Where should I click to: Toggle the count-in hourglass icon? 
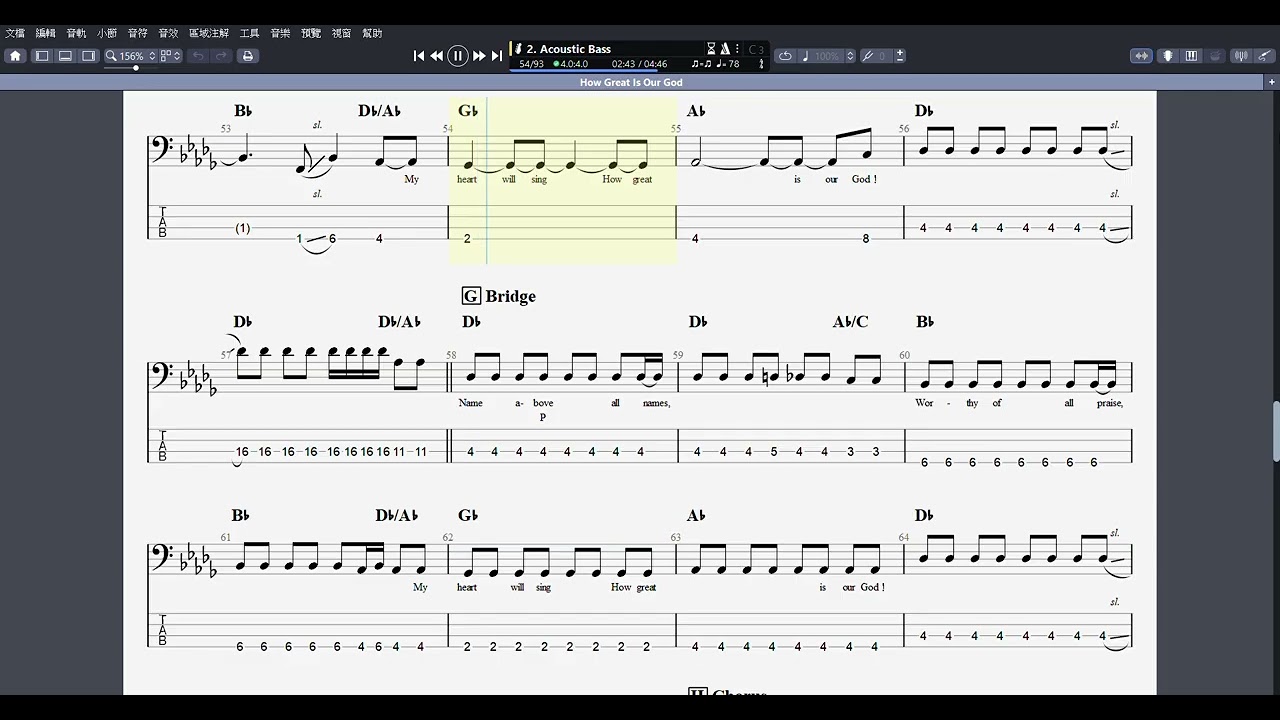point(711,49)
